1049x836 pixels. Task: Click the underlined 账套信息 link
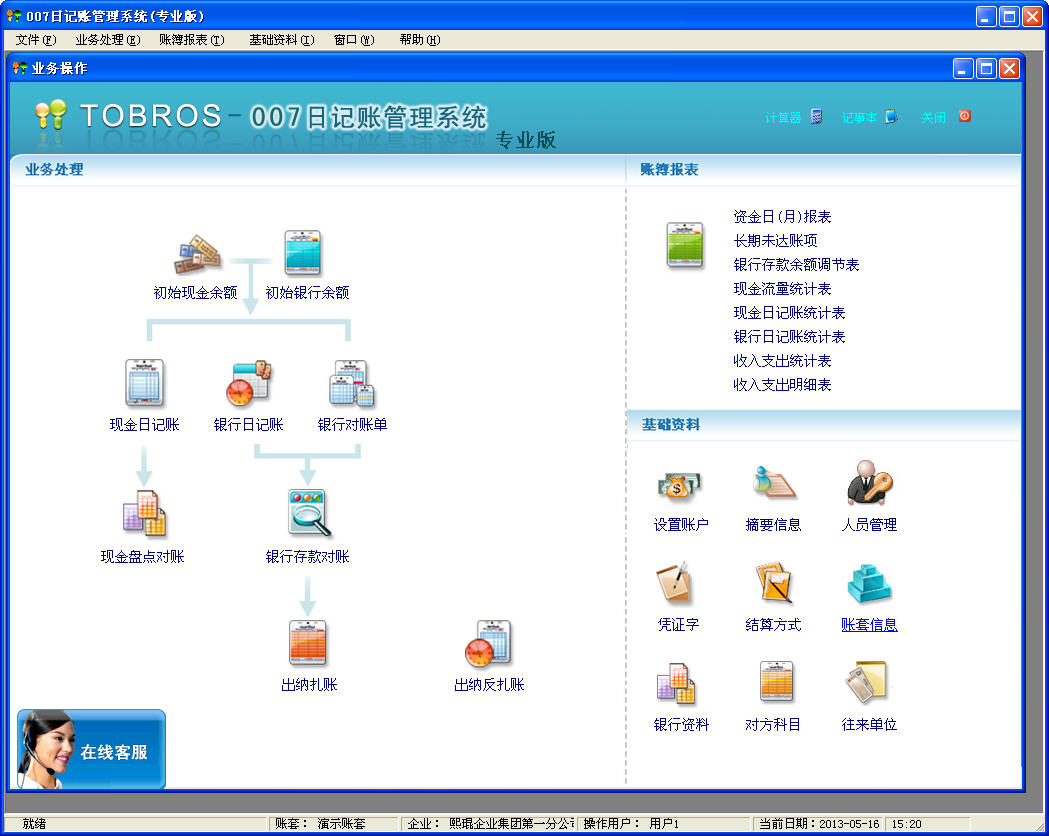[x=869, y=625]
